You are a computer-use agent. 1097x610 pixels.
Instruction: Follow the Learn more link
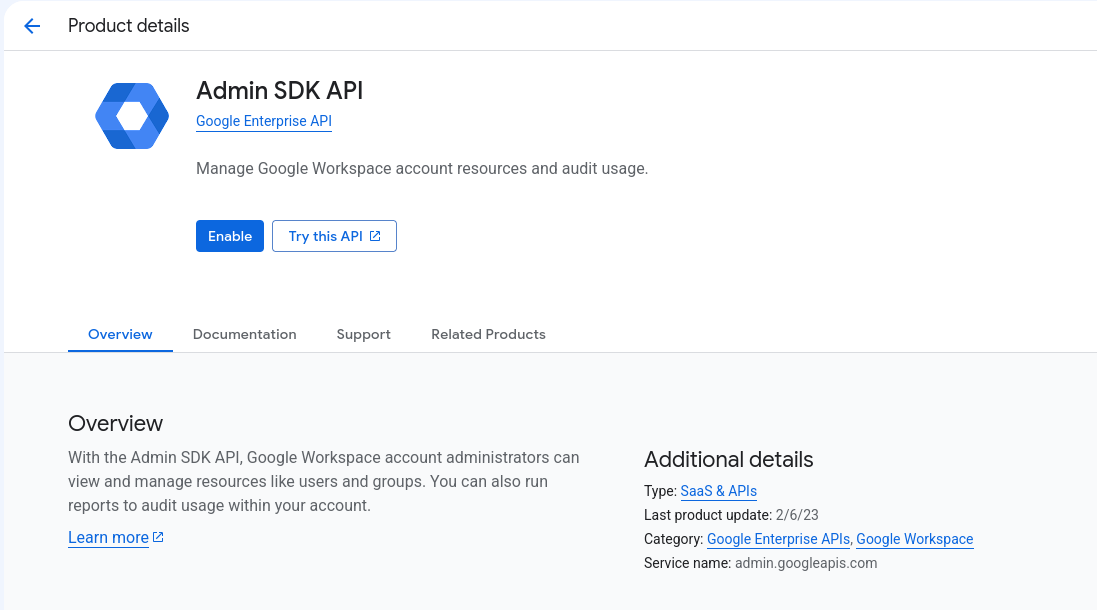click(x=108, y=537)
